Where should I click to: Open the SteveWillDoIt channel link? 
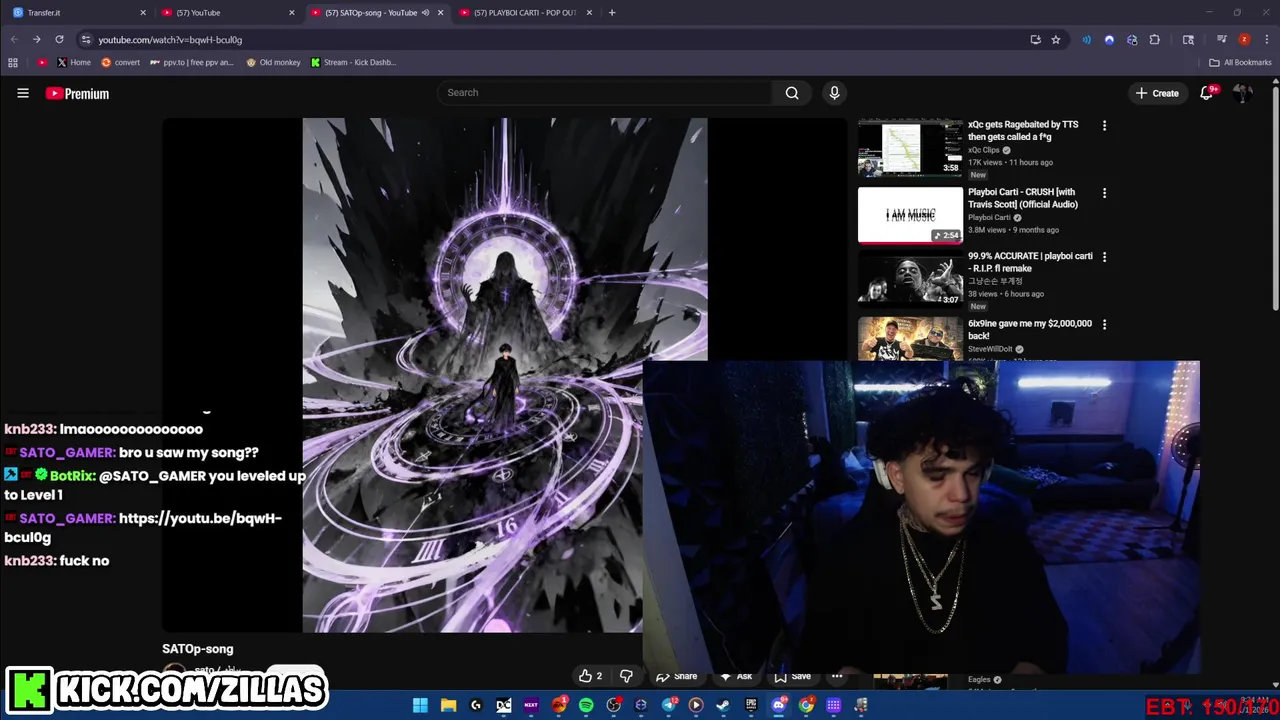(x=990, y=349)
